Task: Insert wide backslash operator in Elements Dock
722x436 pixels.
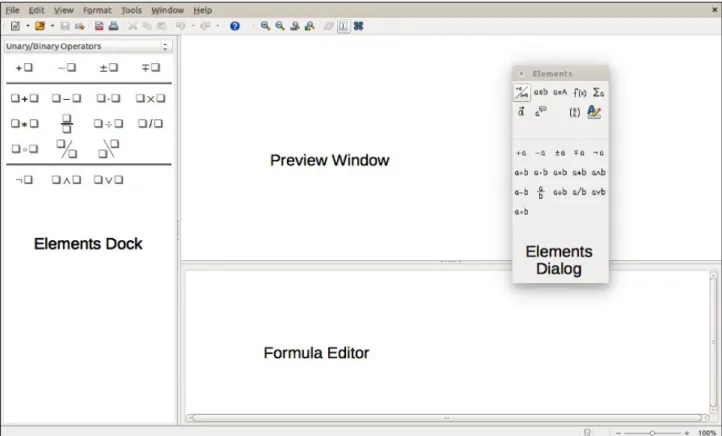Action: [x=109, y=149]
